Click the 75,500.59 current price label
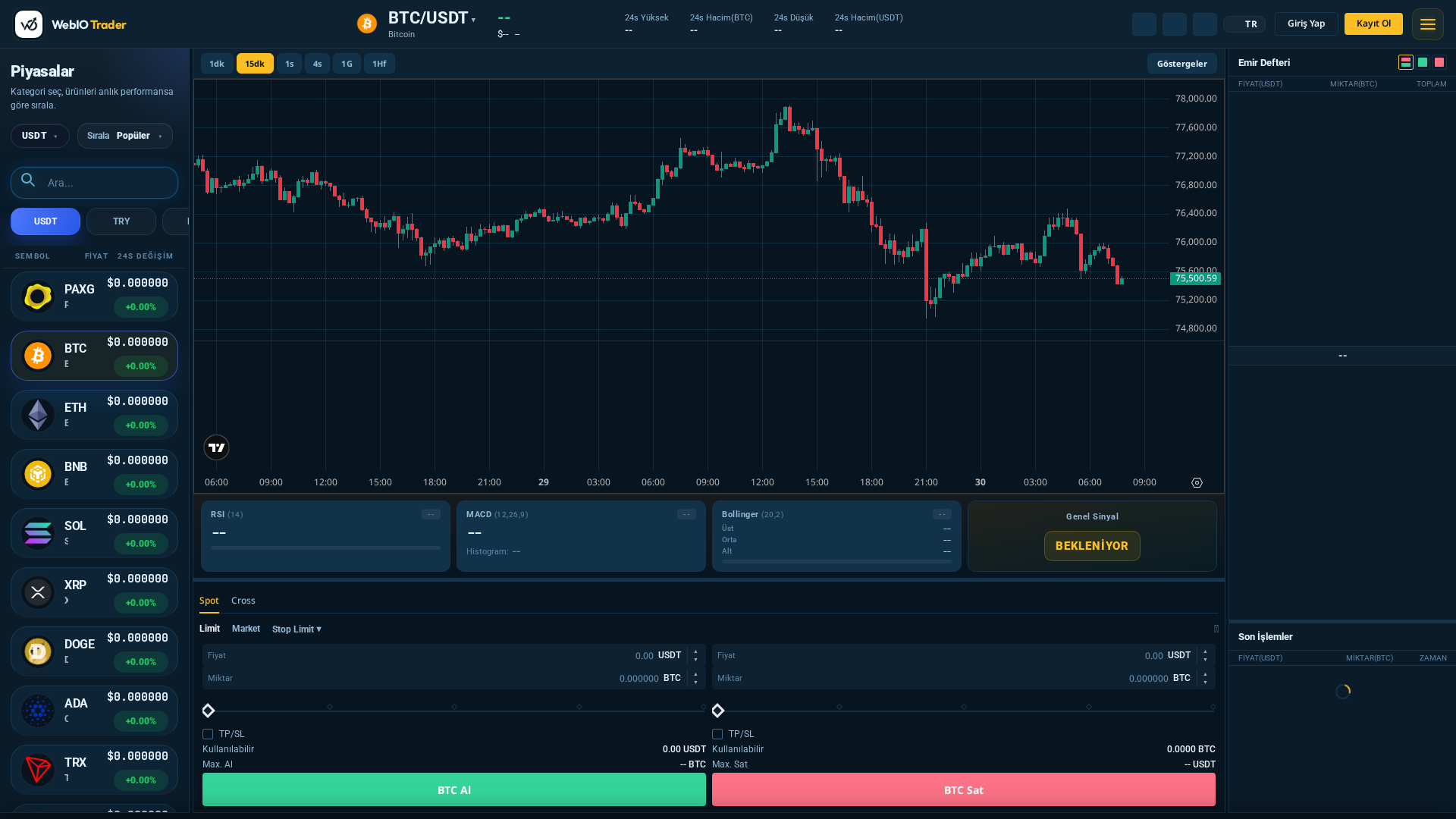The width and height of the screenshot is (1456, 819). tap(1195, 278)
